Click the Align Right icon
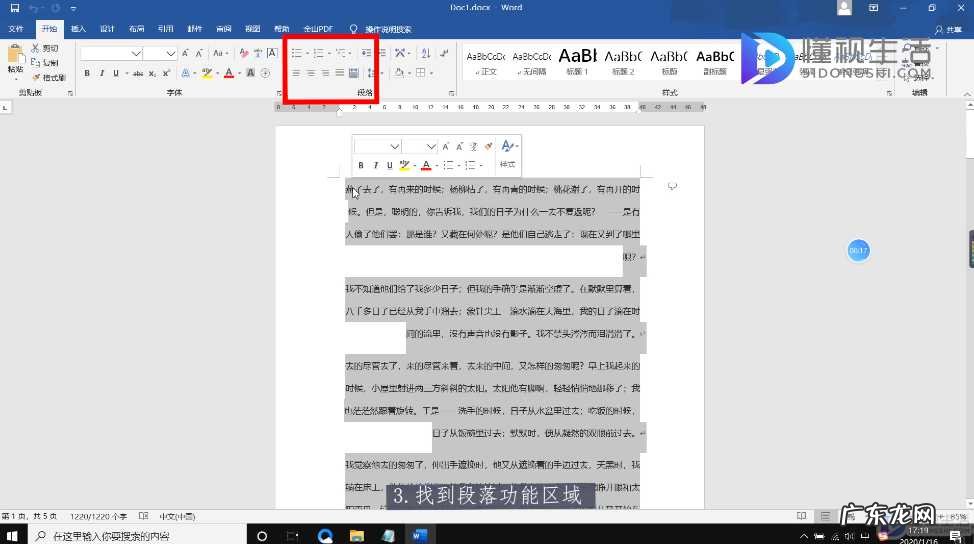 [325, 73]
